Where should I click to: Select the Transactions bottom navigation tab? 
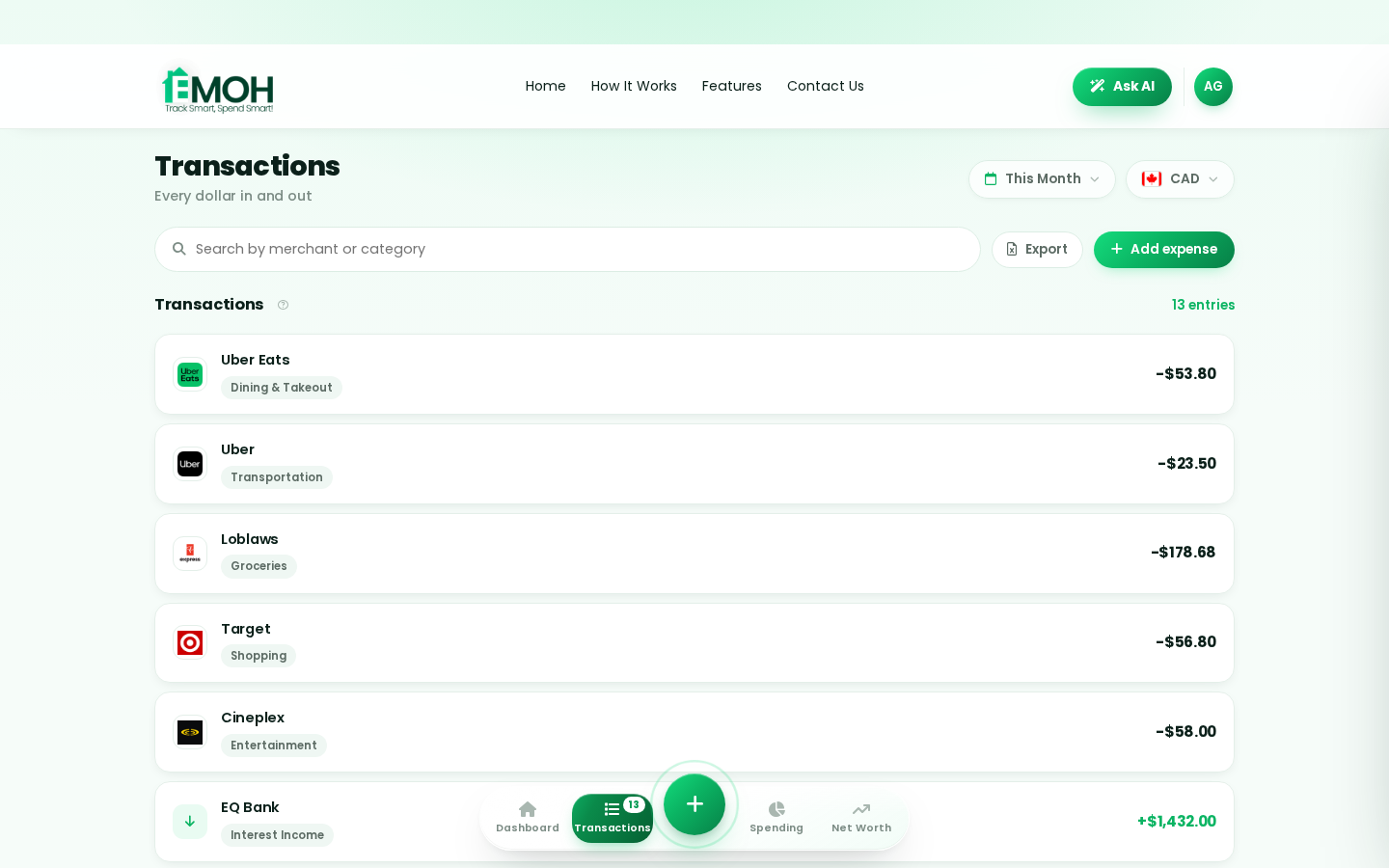613,818
